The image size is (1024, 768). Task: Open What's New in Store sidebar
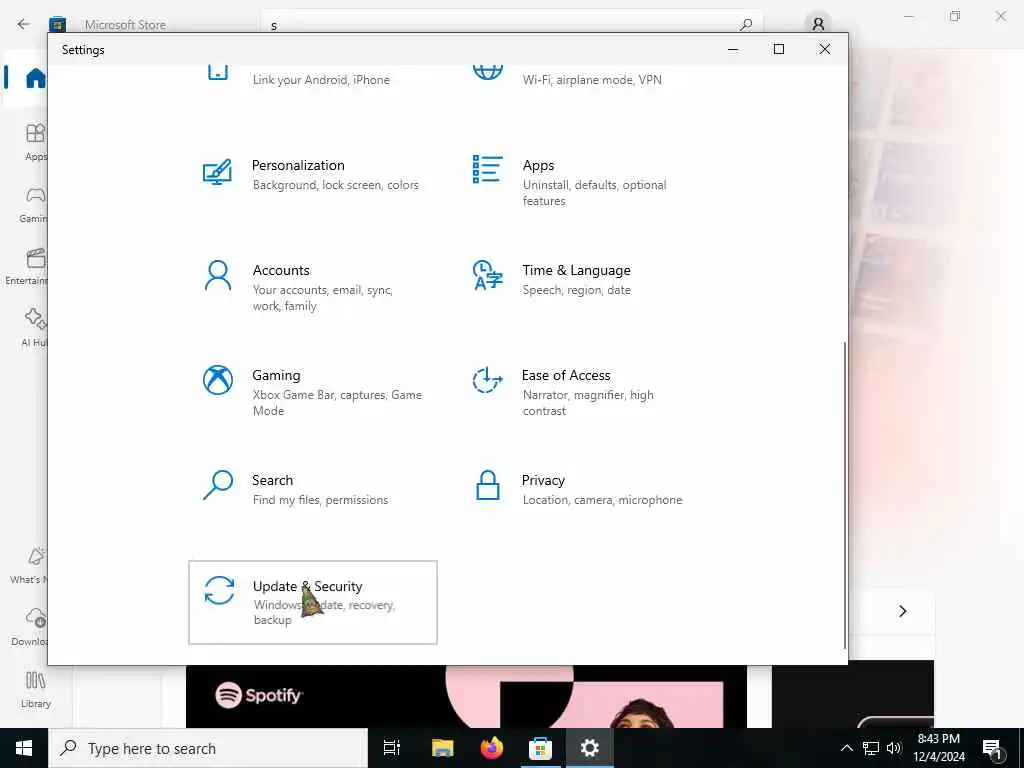click(x=29, y=566)
